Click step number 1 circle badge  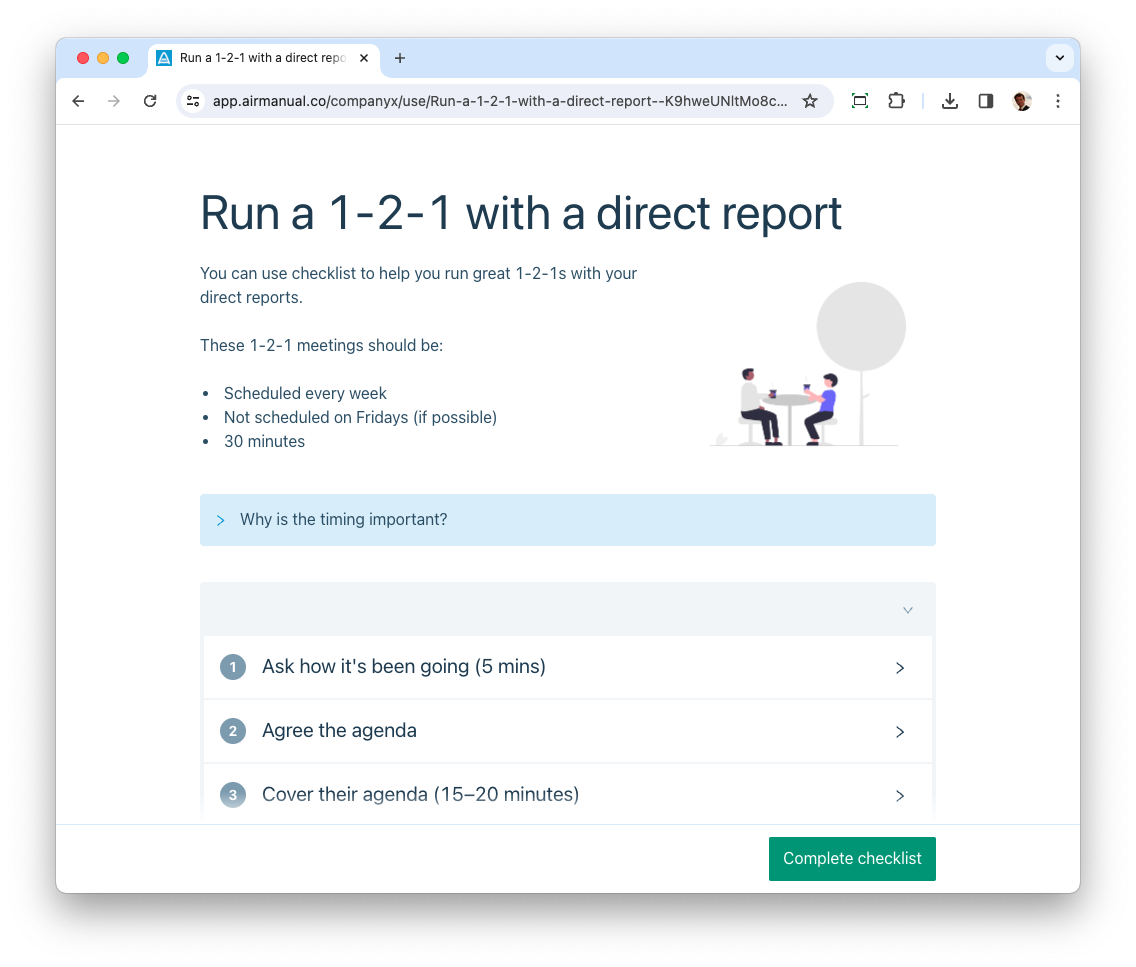click(x=233, y=667)
